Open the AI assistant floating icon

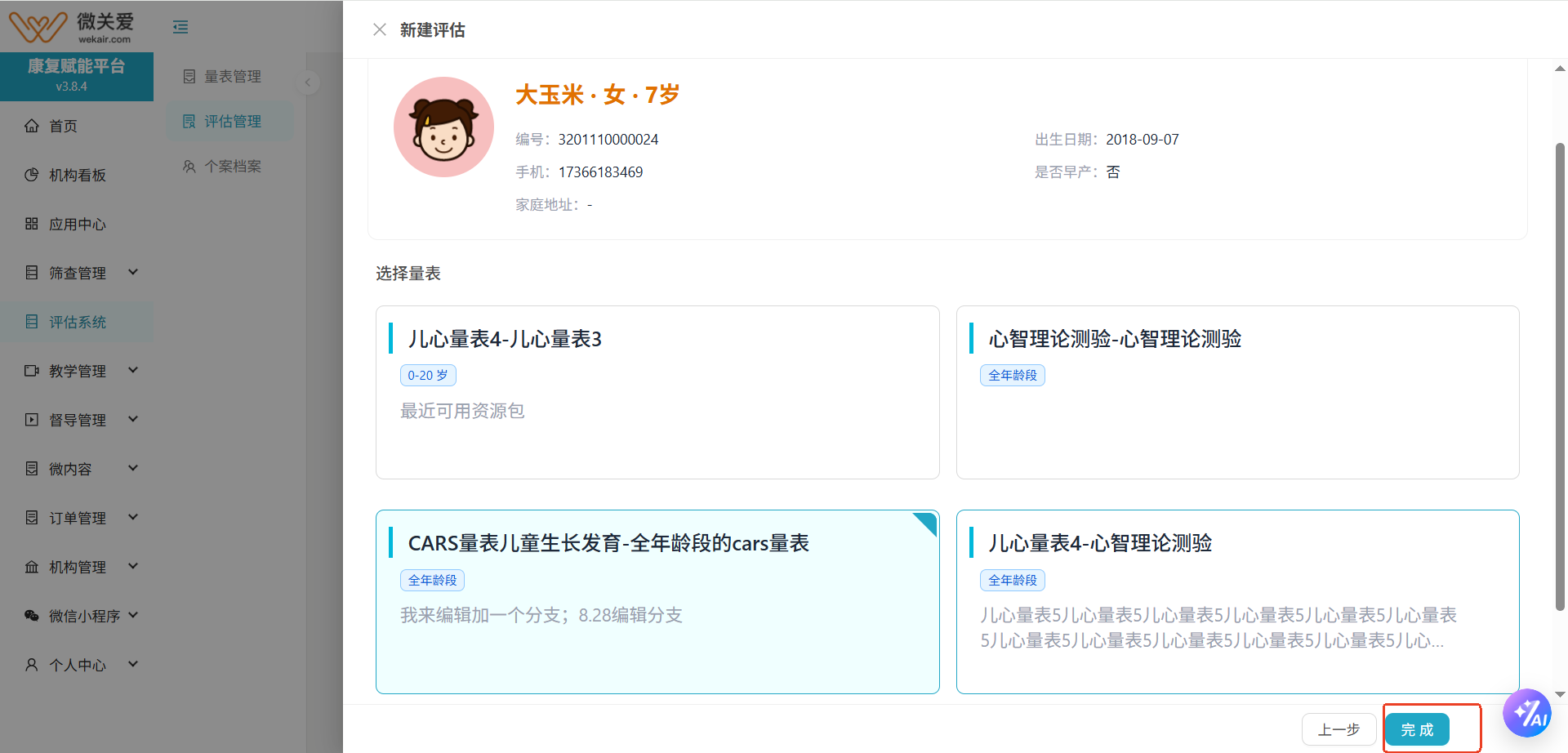1526,714
